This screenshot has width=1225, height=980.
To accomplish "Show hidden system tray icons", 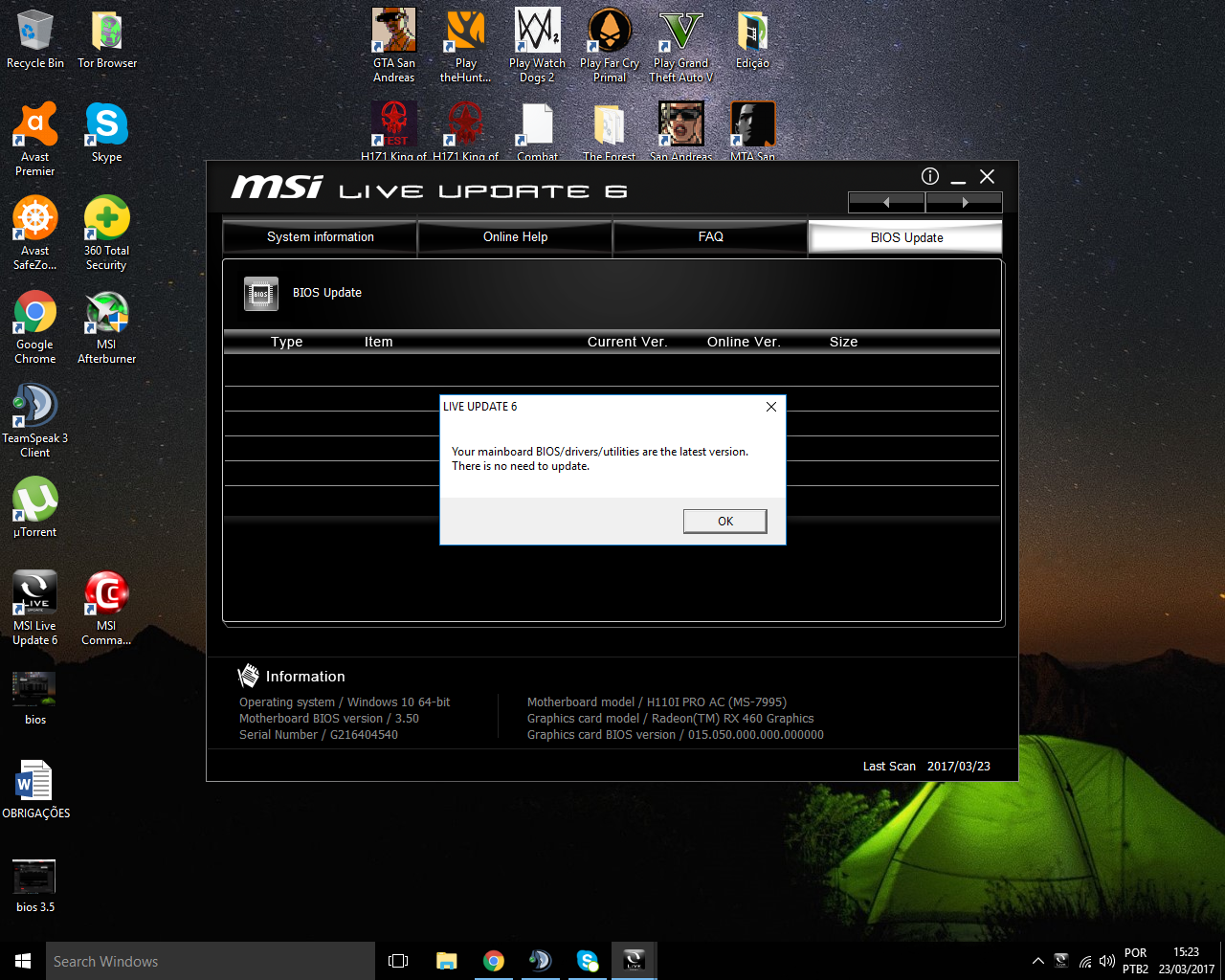I will (x=1037, y=961).
